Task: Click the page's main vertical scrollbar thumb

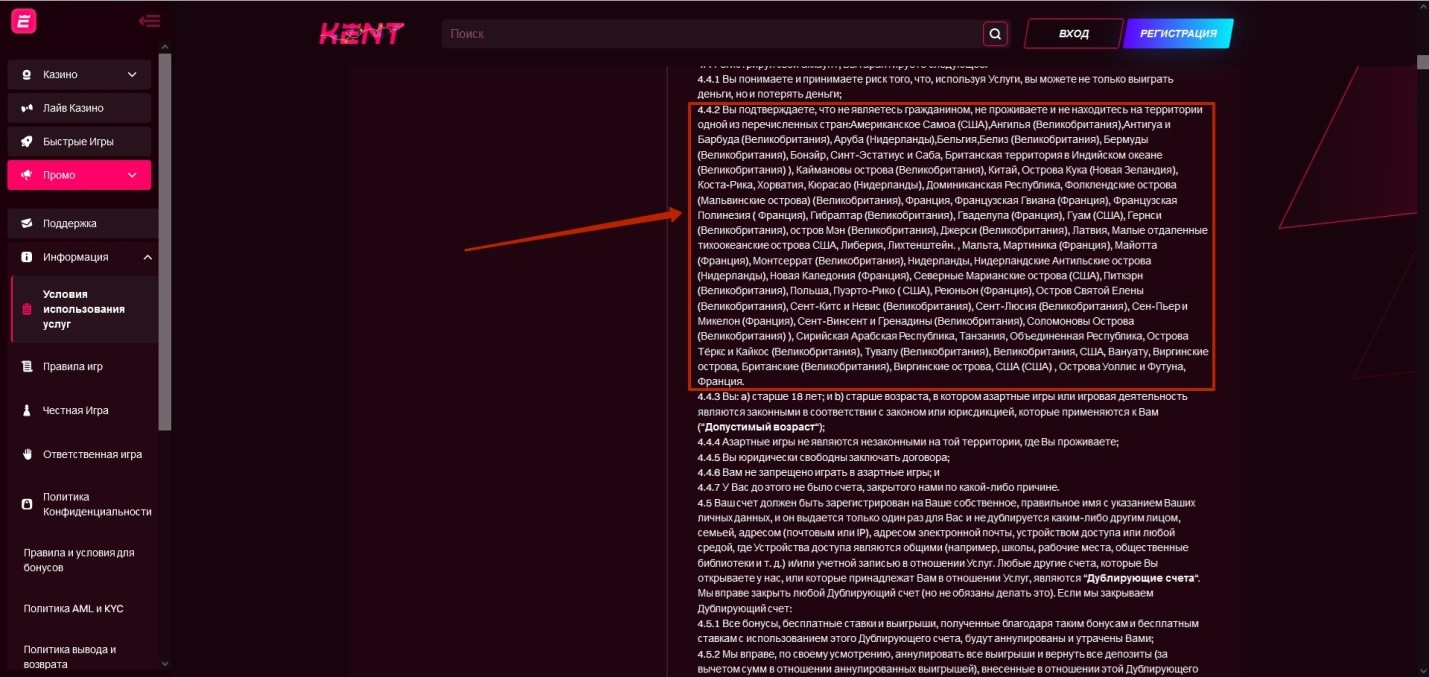Action: [x=1422, y=61]
